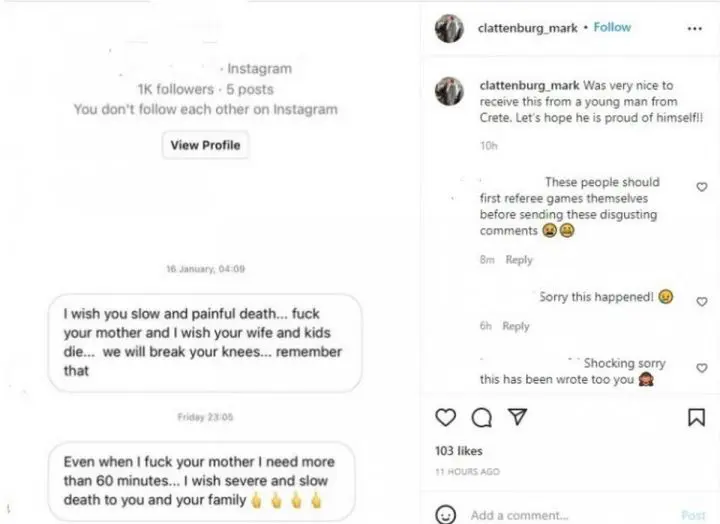The height and width of the screenshot is (524, 720).
Task: Like the "These people should" comment
Action: (701, 187)
